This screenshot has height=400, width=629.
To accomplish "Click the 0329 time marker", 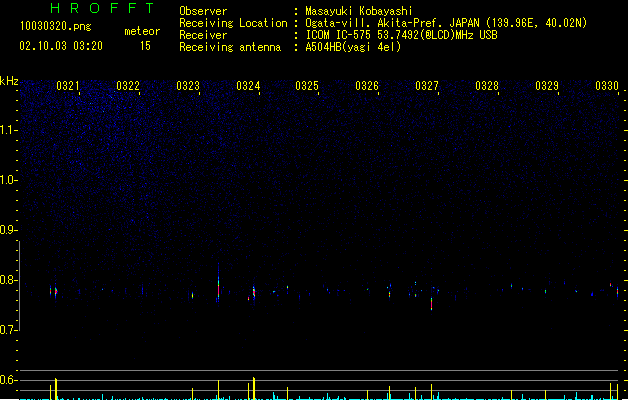I will click(547, 86).
